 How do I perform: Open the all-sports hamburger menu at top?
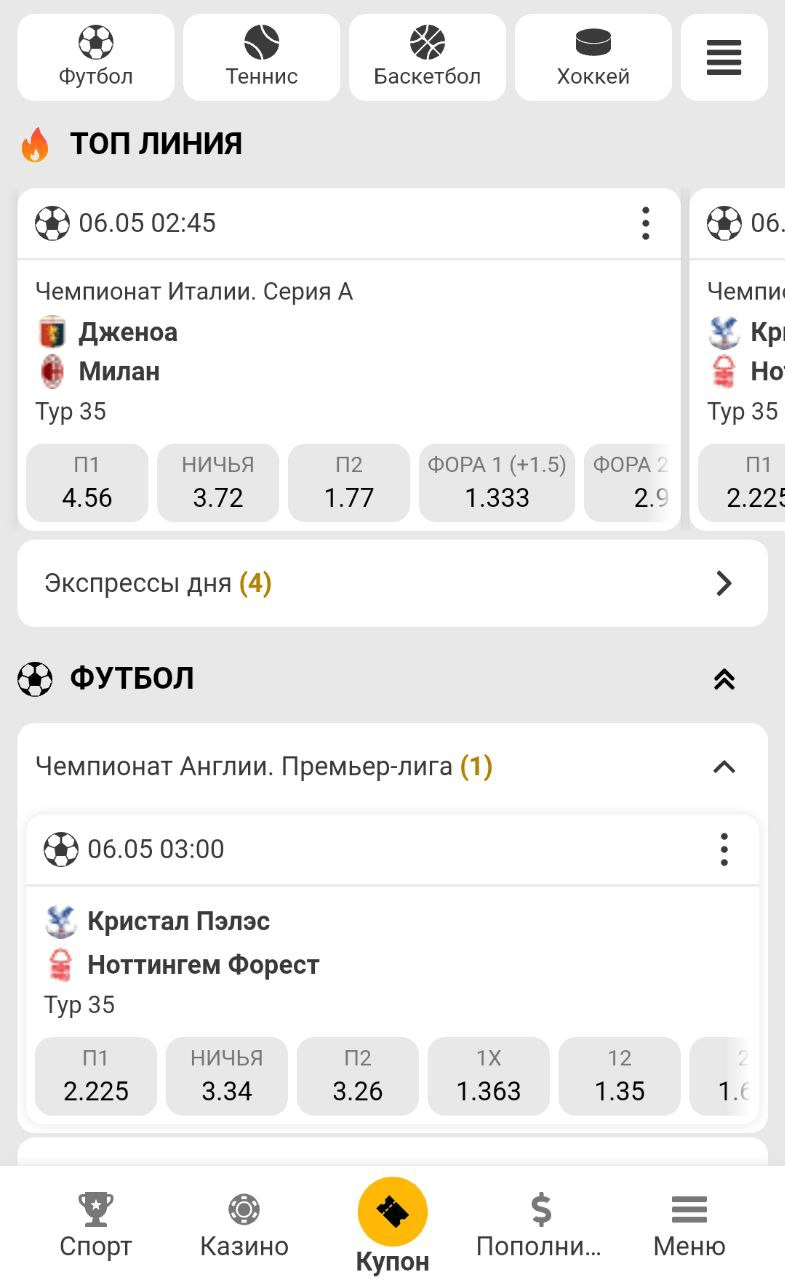click(724, 57)
